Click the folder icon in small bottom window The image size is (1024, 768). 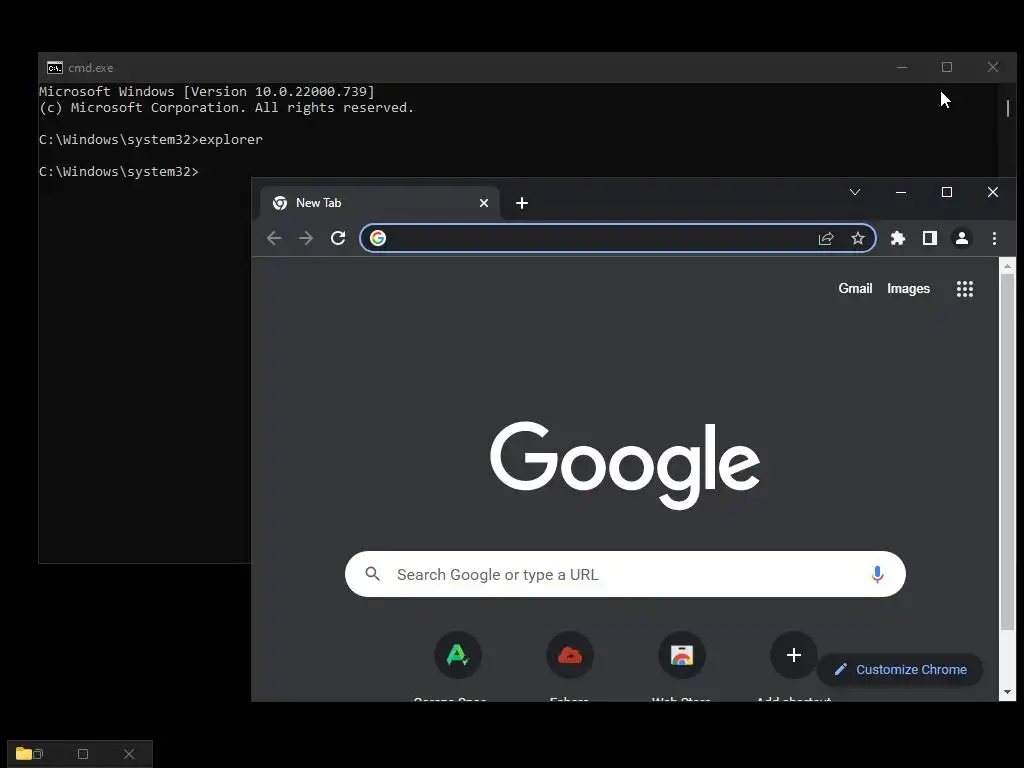pos(24,754)
